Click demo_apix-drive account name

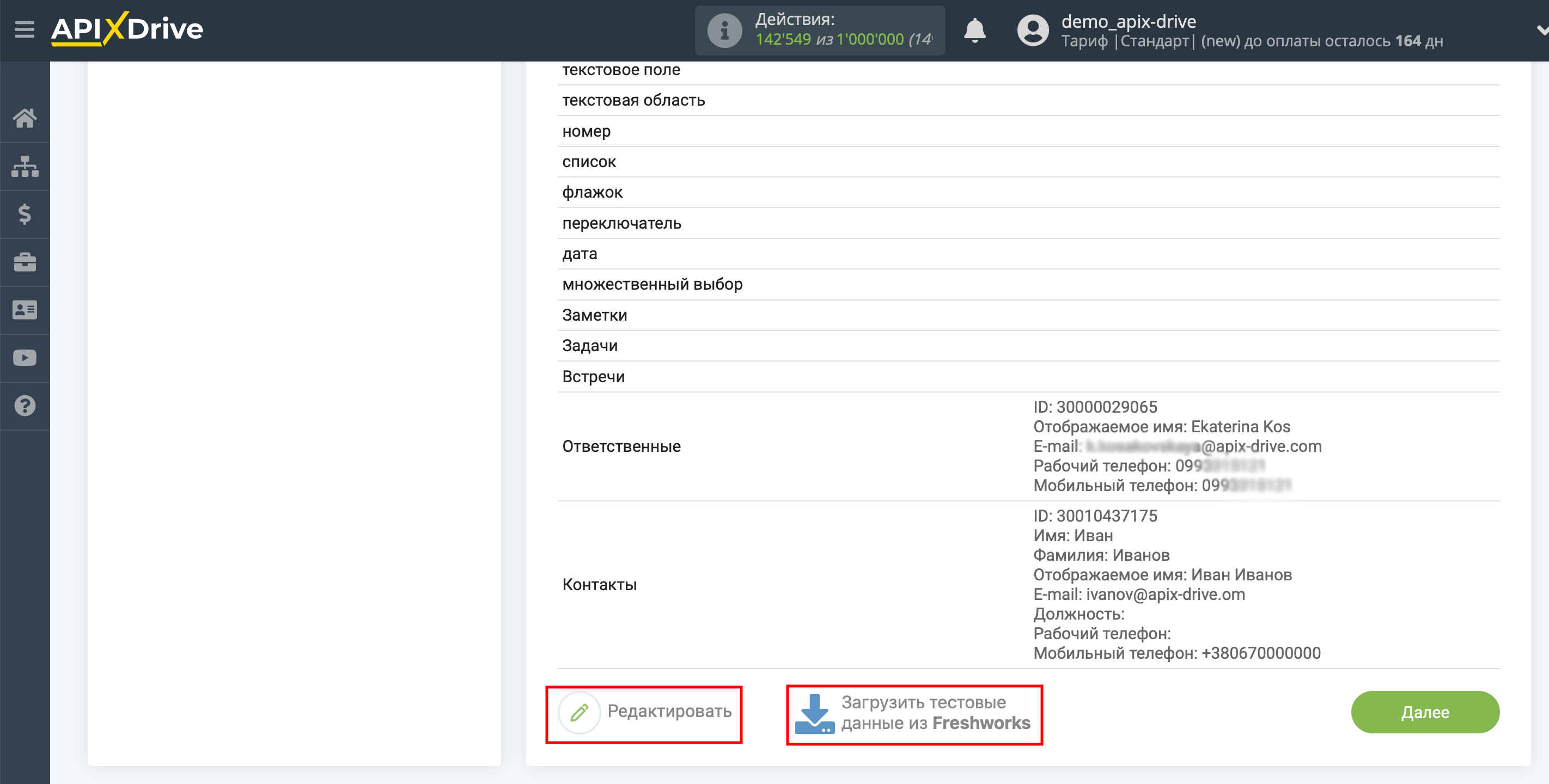click(1128, 21)
